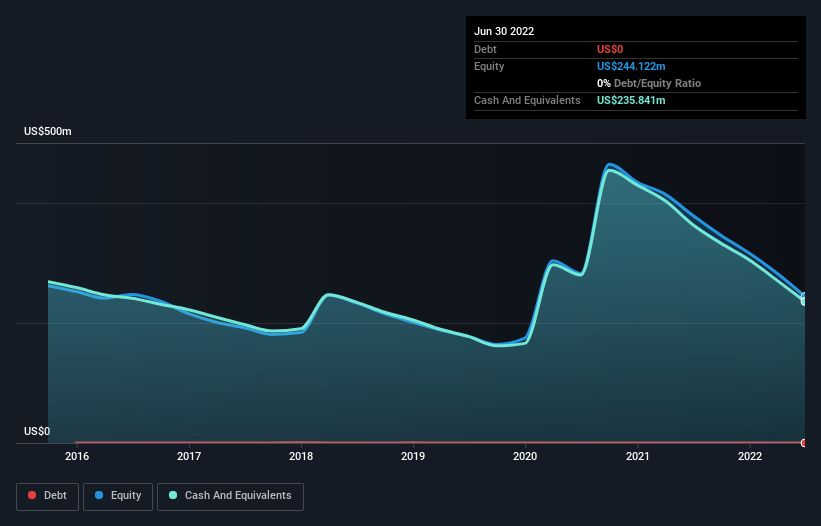Viewport: 821px width, 526px height.
Task: Click the blue Equity legend dot
Action: point(99,495)
